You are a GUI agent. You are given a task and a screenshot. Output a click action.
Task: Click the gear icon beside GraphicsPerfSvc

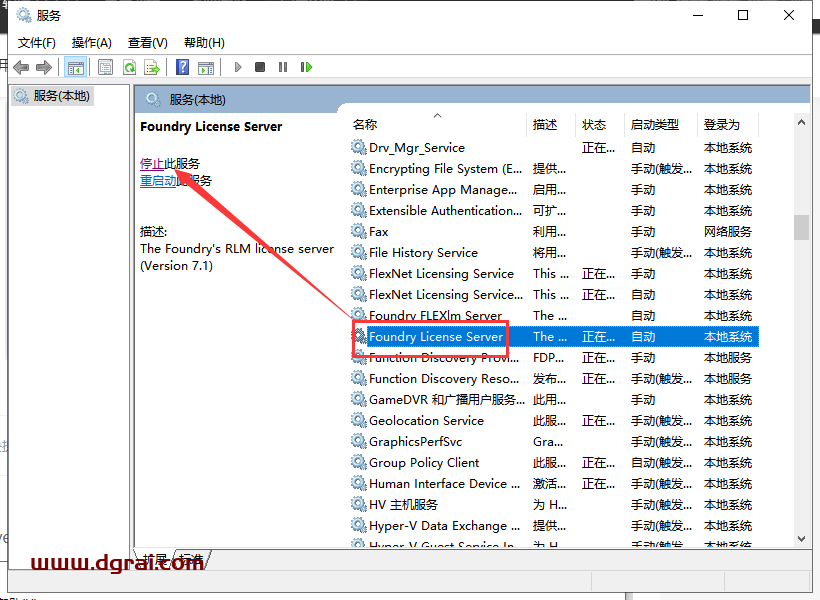coord(358,441)
